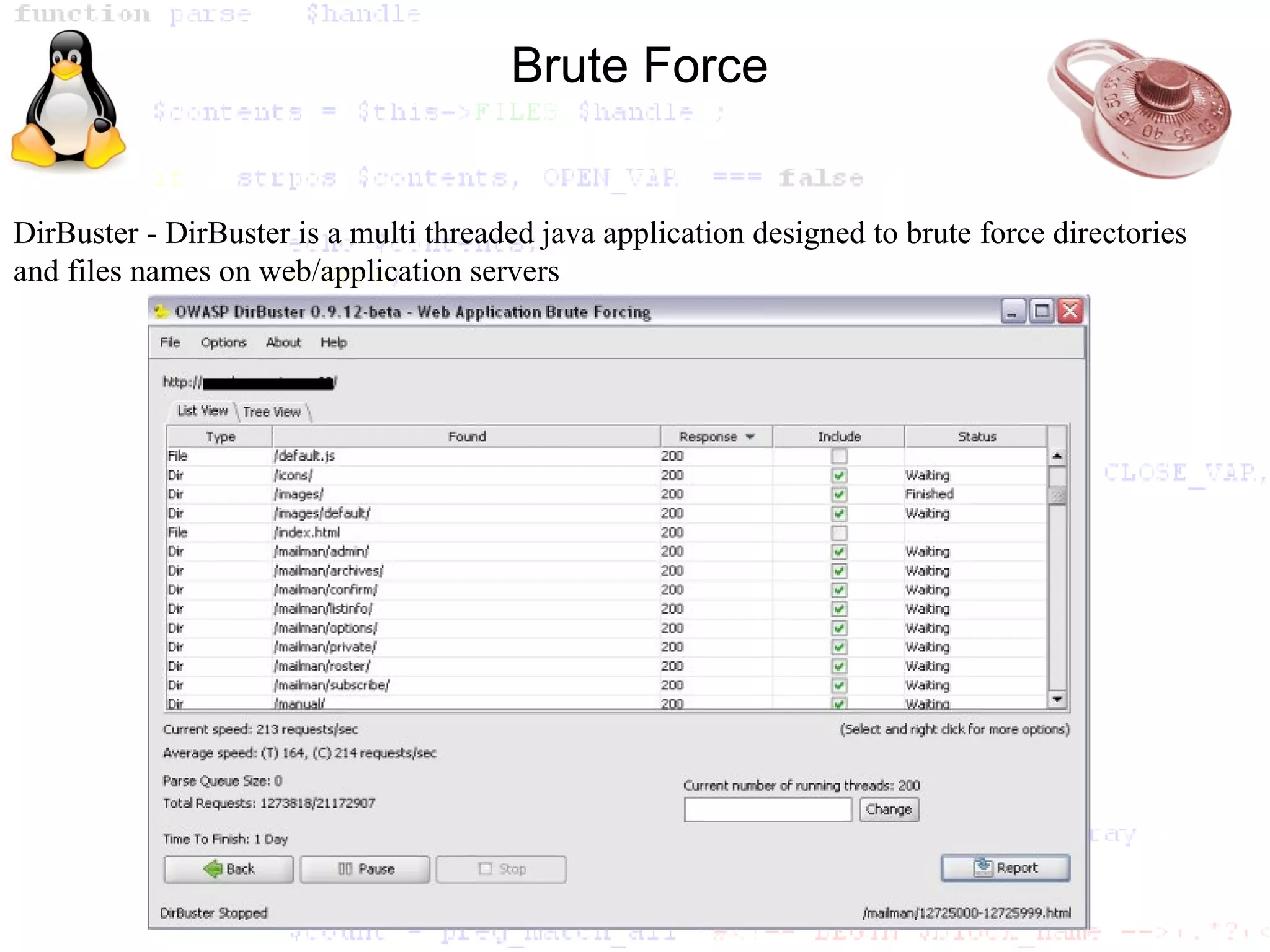Open the Help menu
The height and width of the screenshot is (952, 1270).
pos(334,342)
